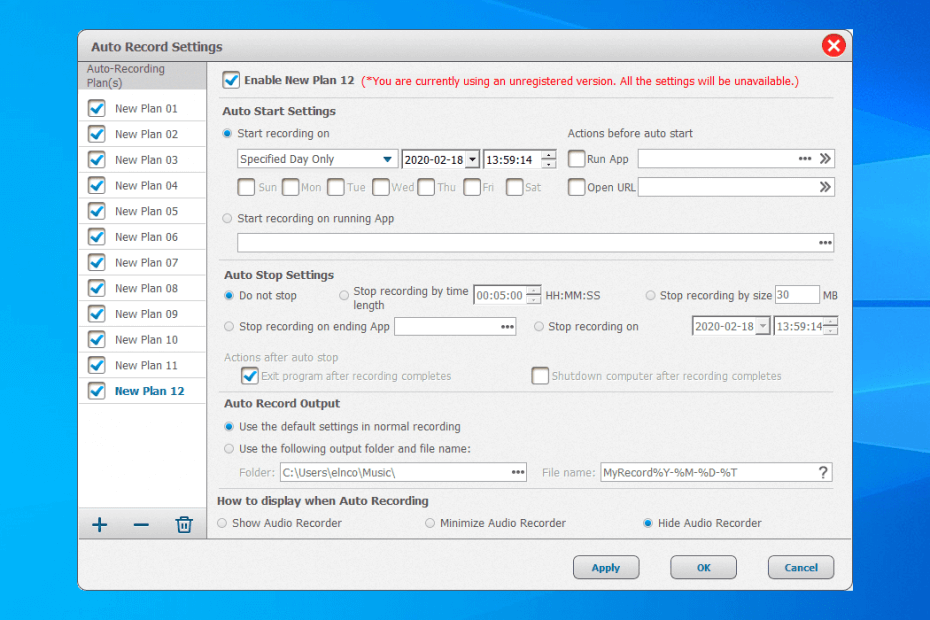Select Show Audio Recorder option
The height and width of the screenshot is (620, 930).
click(222, 523)
